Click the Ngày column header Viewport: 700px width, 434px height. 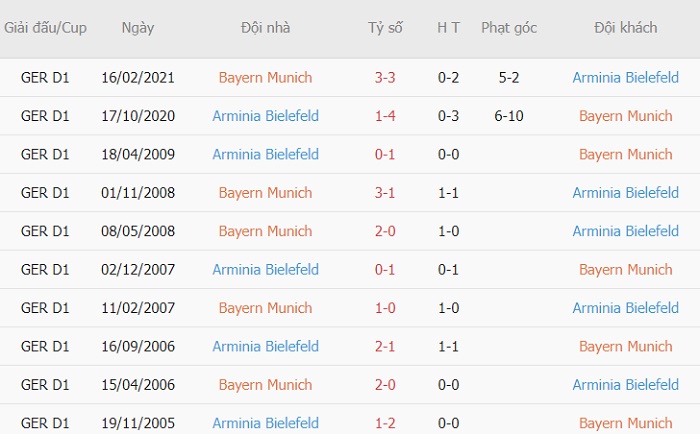[138, 28]
